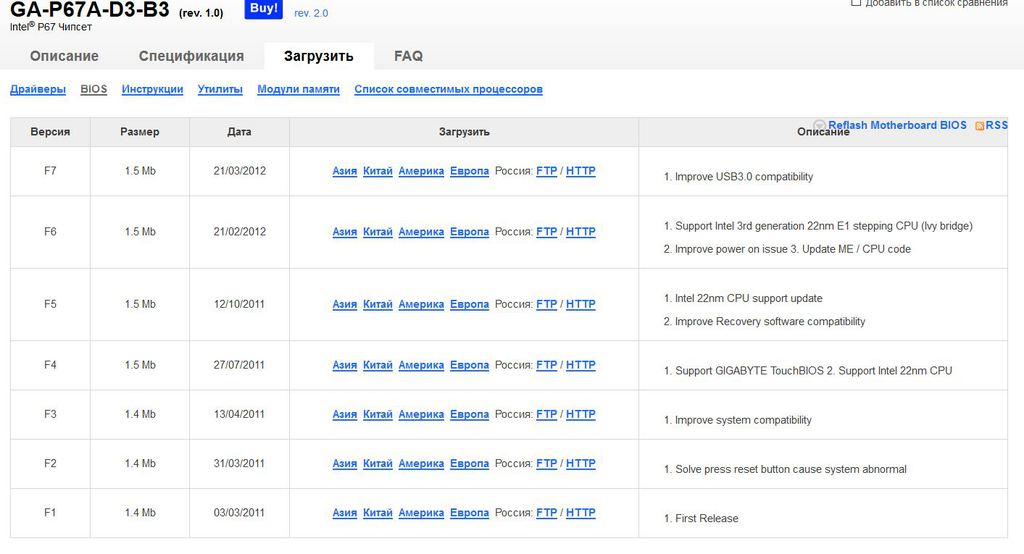Select the BIOS sub-section
Viewport: 1024px width, 554px height.
(x=93, y=89)
